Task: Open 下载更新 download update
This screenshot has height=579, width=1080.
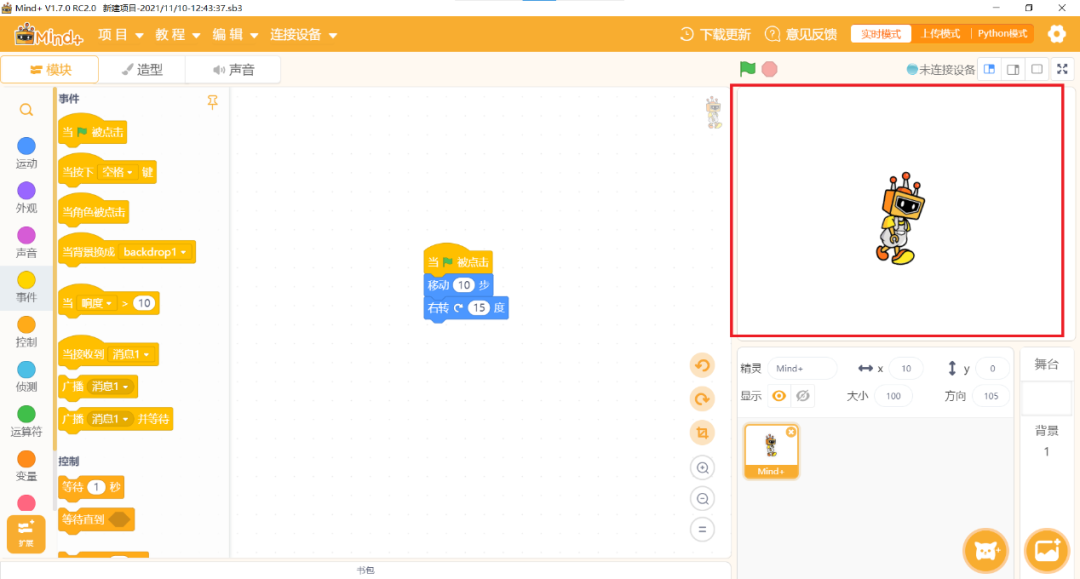Action: (715, 34)
